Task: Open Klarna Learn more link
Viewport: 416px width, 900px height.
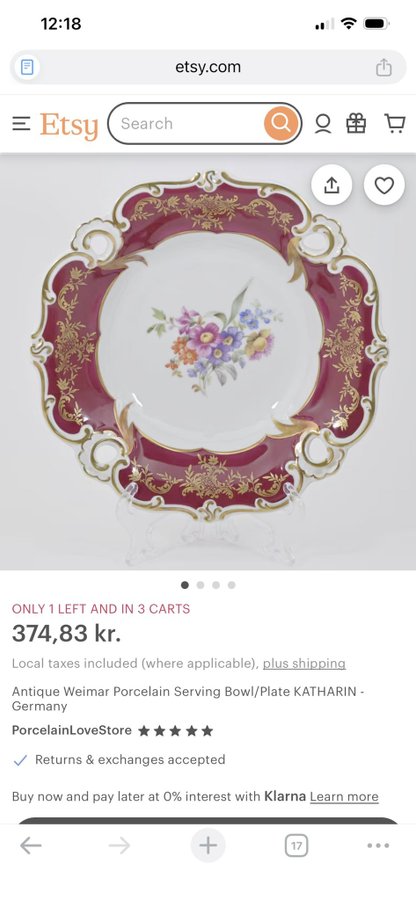Action: pos(344,797)
